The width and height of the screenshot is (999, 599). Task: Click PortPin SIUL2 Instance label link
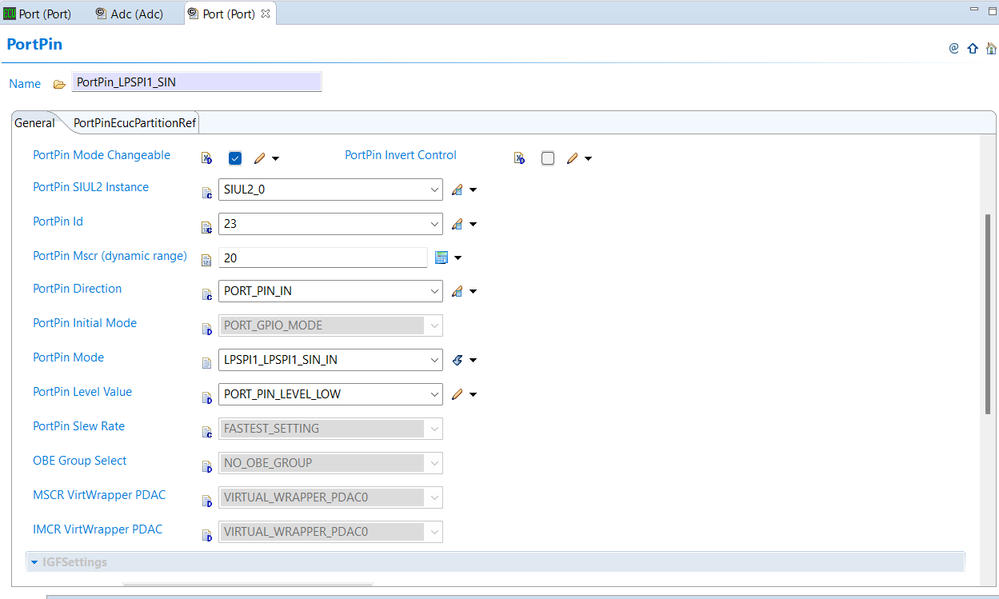point(90,187)
